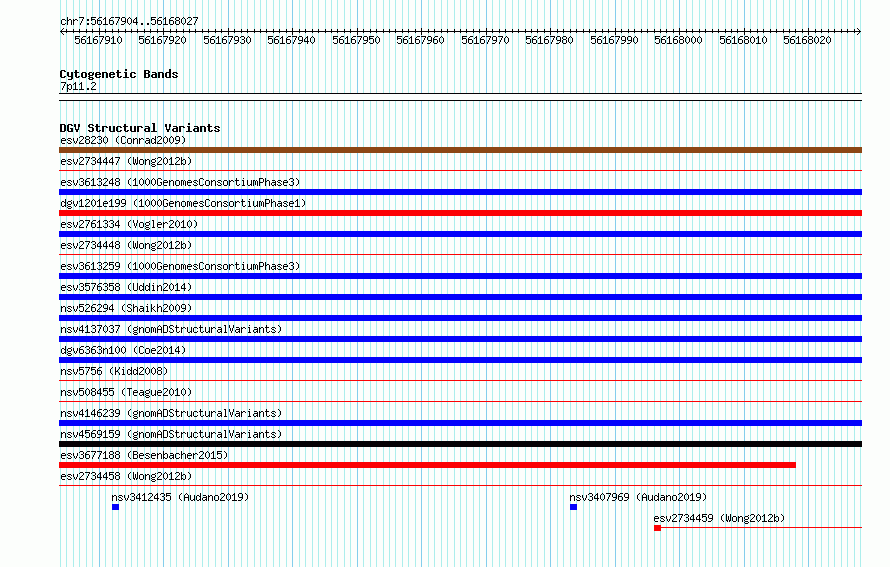Click red esv2734459 variant marker
890x567 pixels.
point(657,528)
